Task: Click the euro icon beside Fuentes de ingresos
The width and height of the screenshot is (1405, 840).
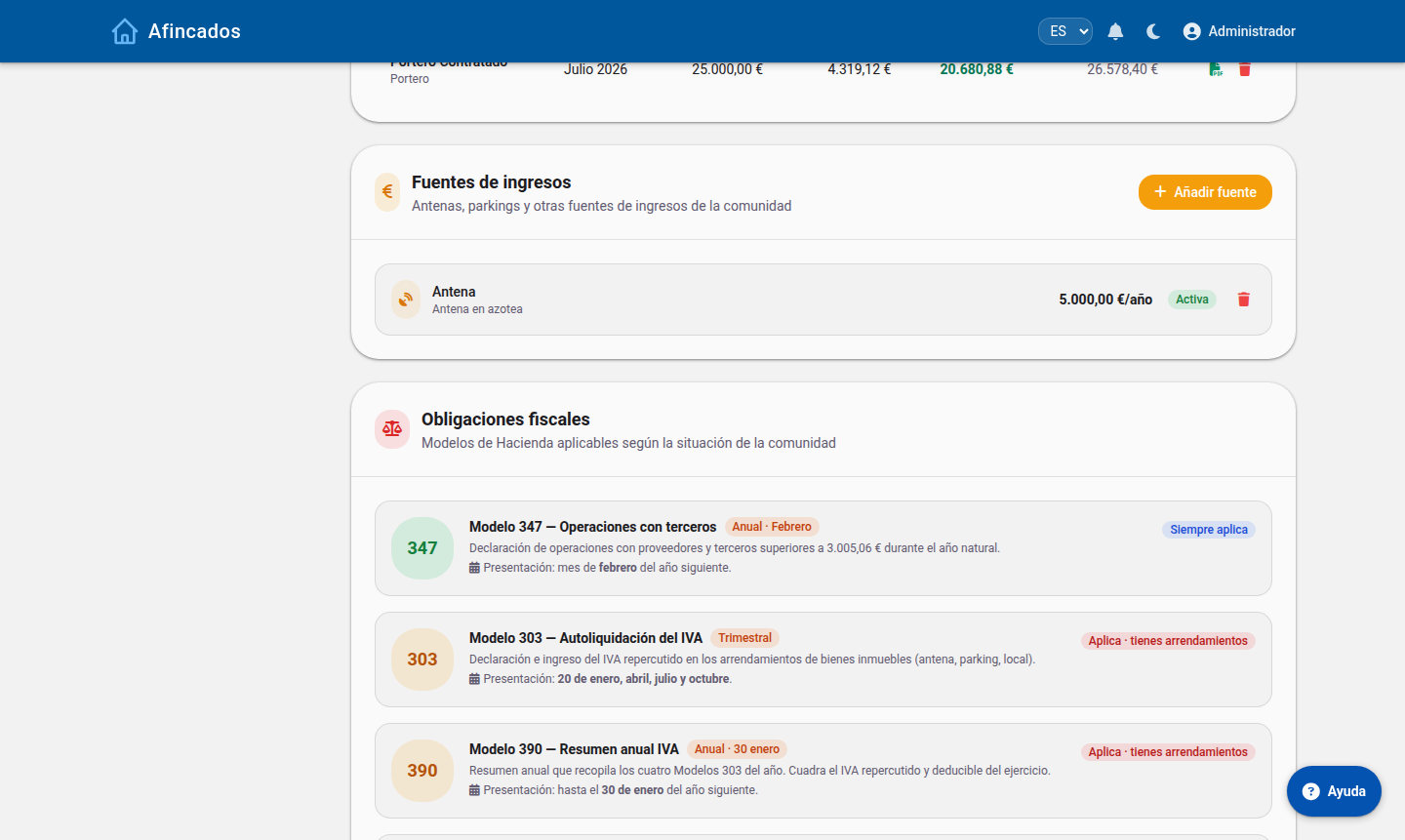Action: tap(387, 192)
